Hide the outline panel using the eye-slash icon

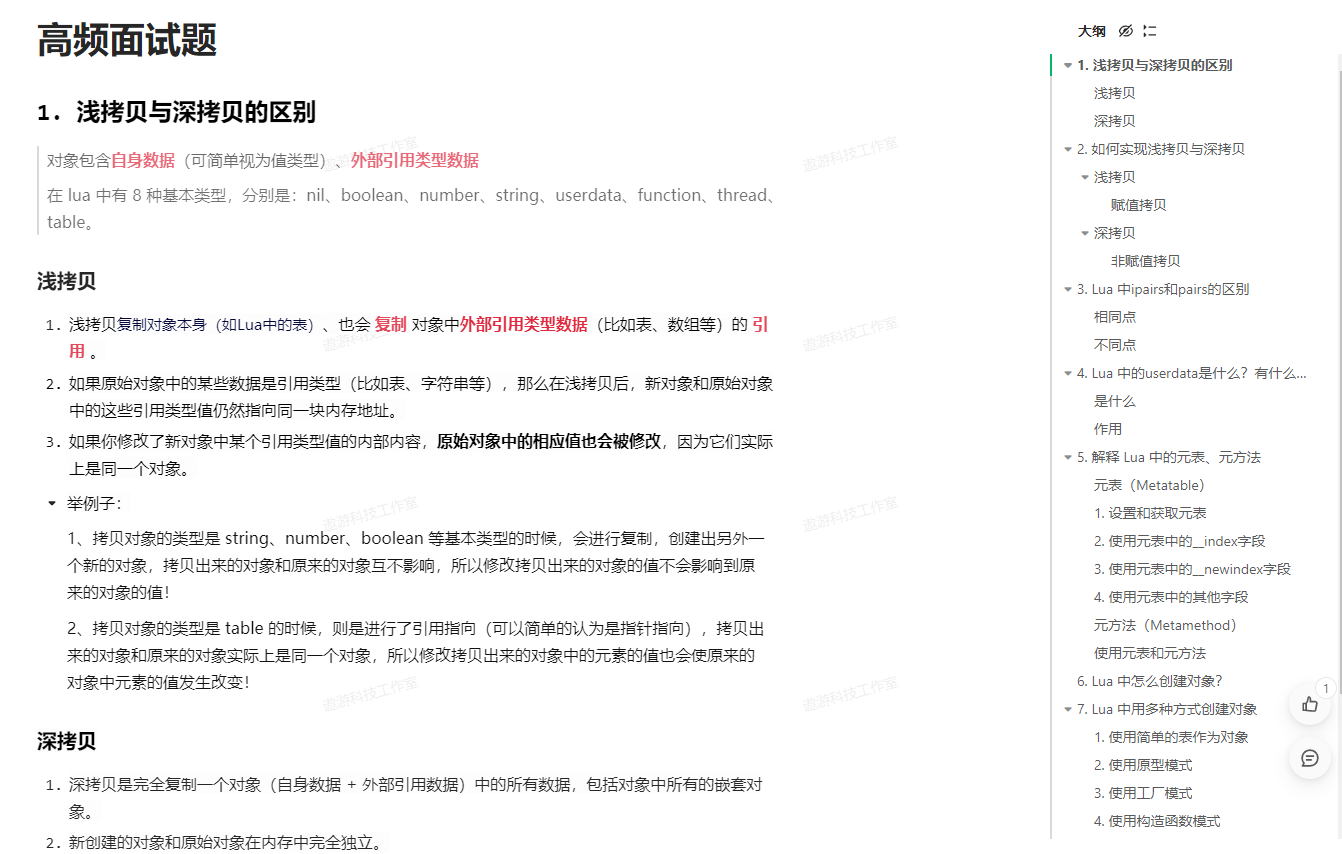(1125, 31)
